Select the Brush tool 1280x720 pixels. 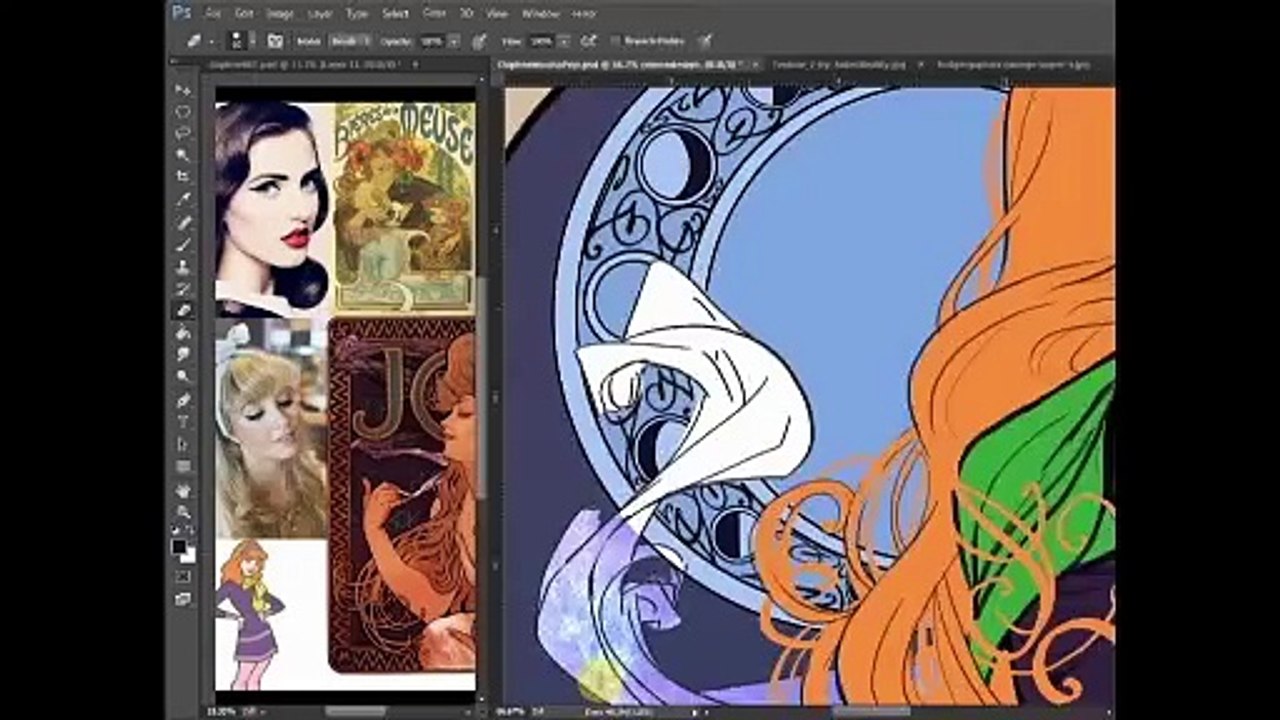coord(183,244)
